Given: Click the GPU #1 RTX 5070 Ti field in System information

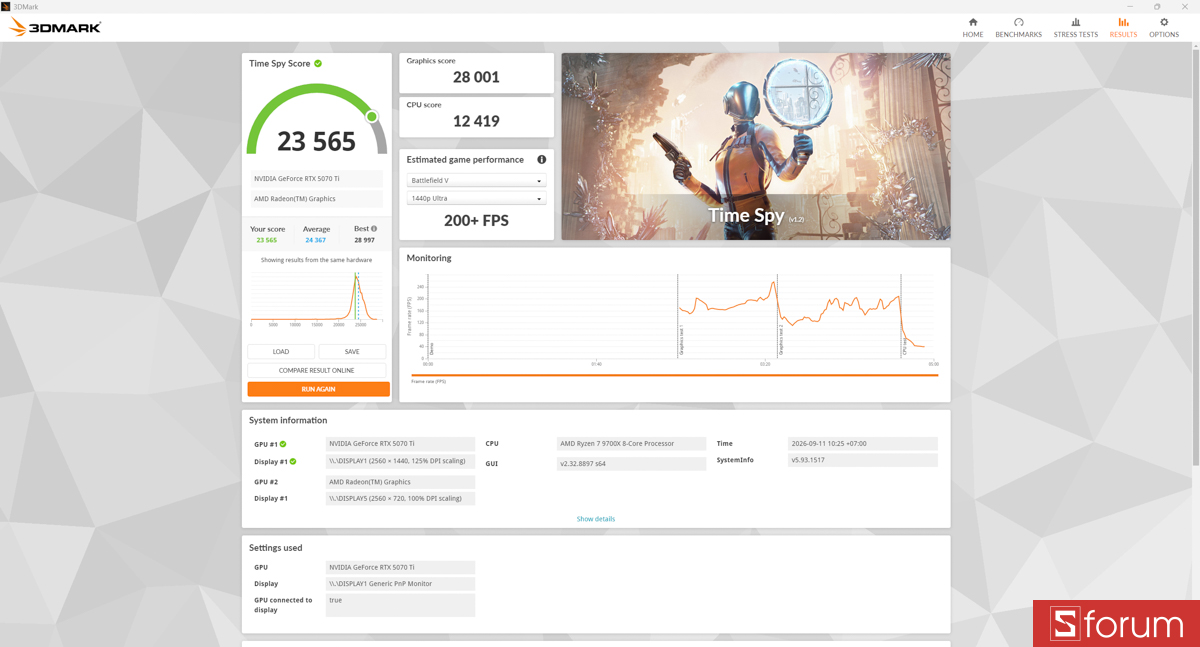Looking at the screenshot, I should coord(400,444).
